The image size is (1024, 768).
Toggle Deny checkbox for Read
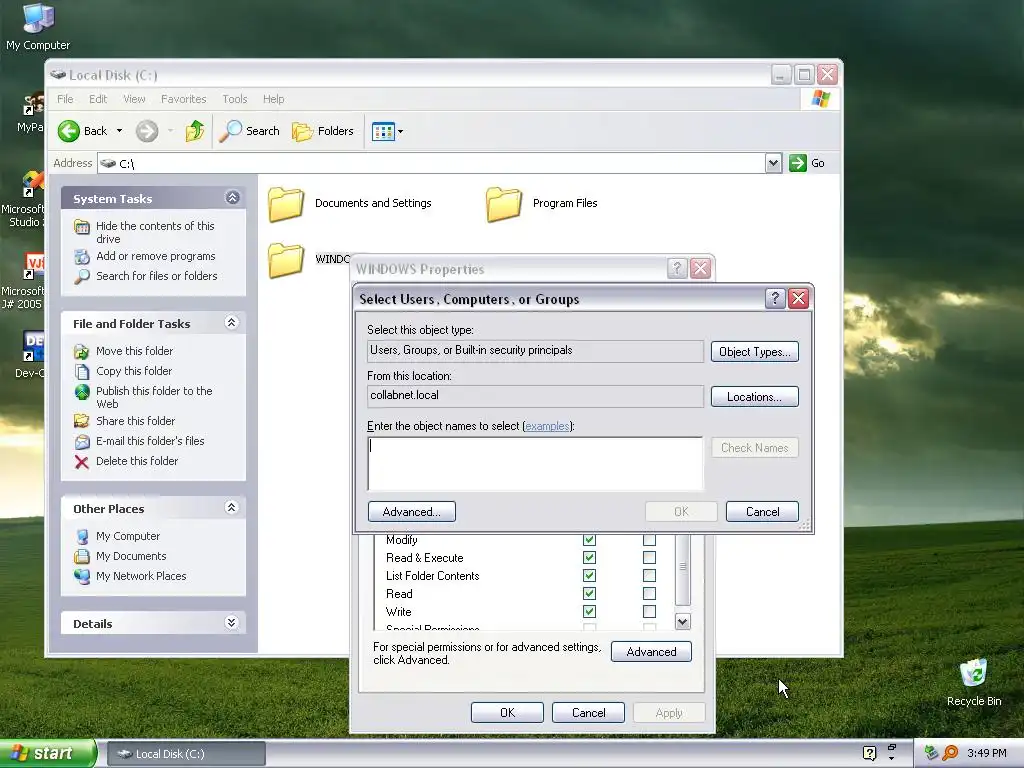click(x=649, y=594)
